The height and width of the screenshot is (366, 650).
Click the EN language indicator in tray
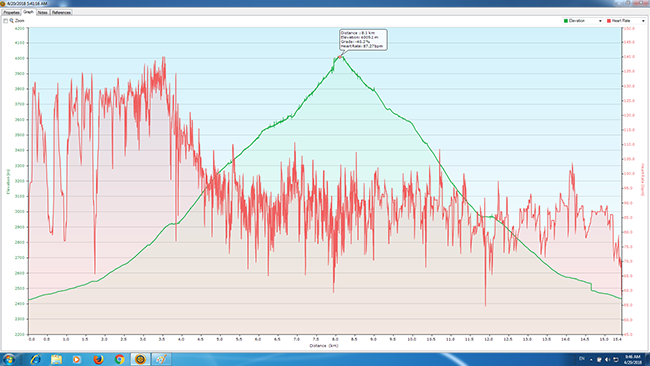(582, 359)
